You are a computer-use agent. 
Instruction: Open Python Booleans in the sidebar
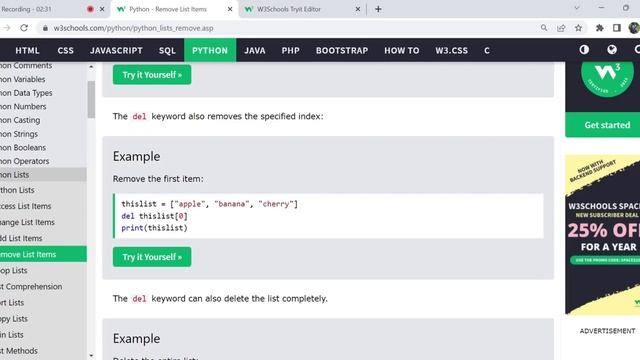(x=43, y=147)
